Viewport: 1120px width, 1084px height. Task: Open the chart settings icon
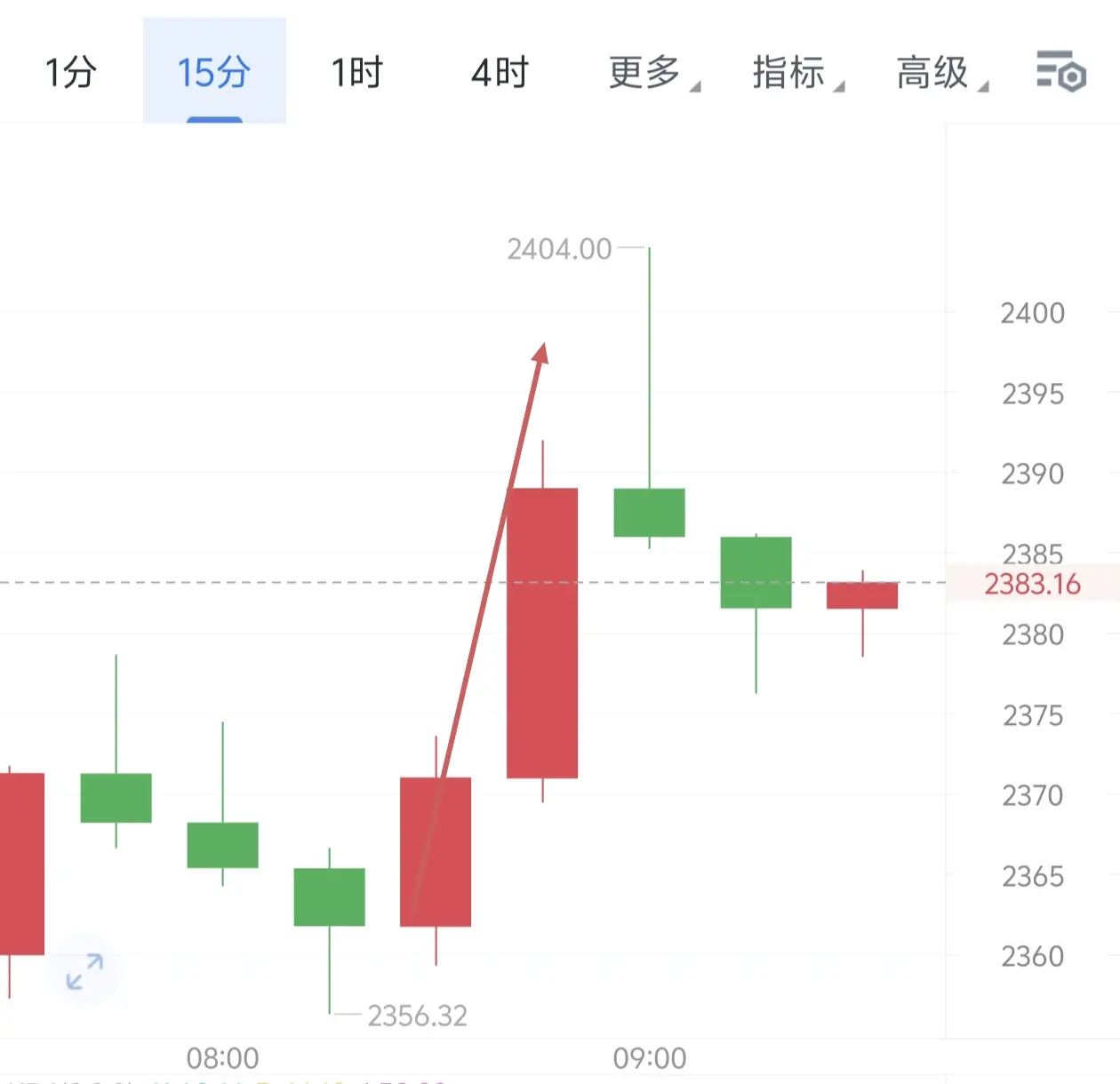1060,71
